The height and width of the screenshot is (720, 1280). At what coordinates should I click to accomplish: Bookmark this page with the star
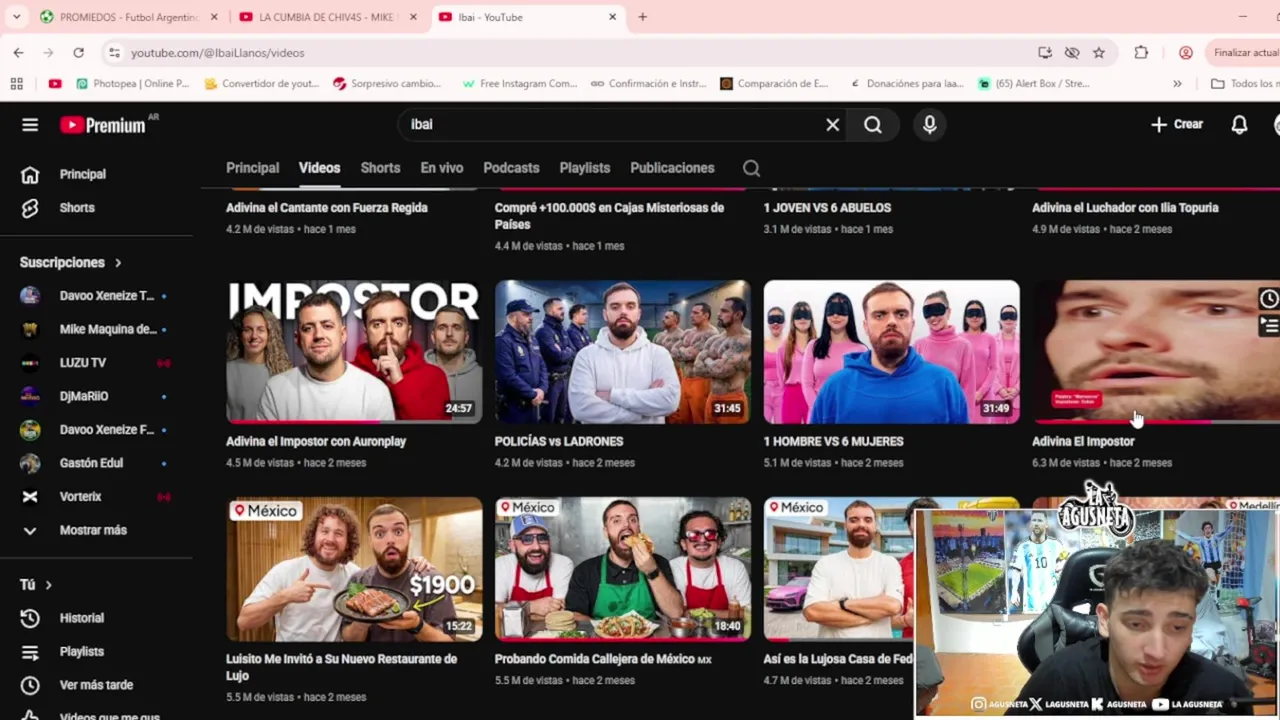pos(1099,52)
